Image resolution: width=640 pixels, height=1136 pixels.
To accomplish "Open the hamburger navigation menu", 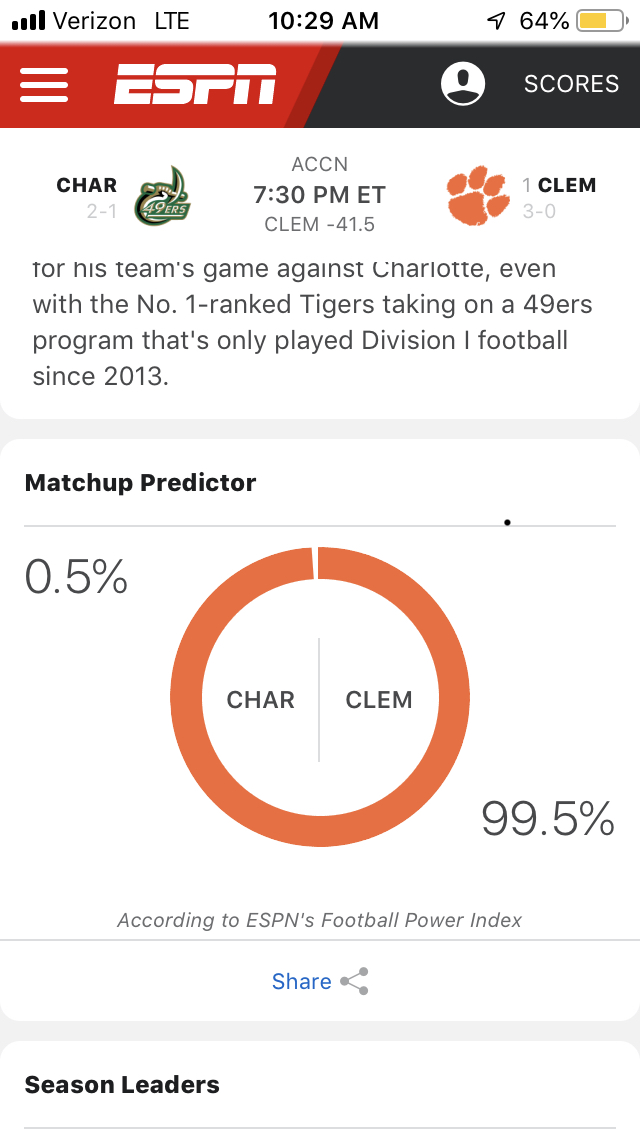I will point(44,85).
